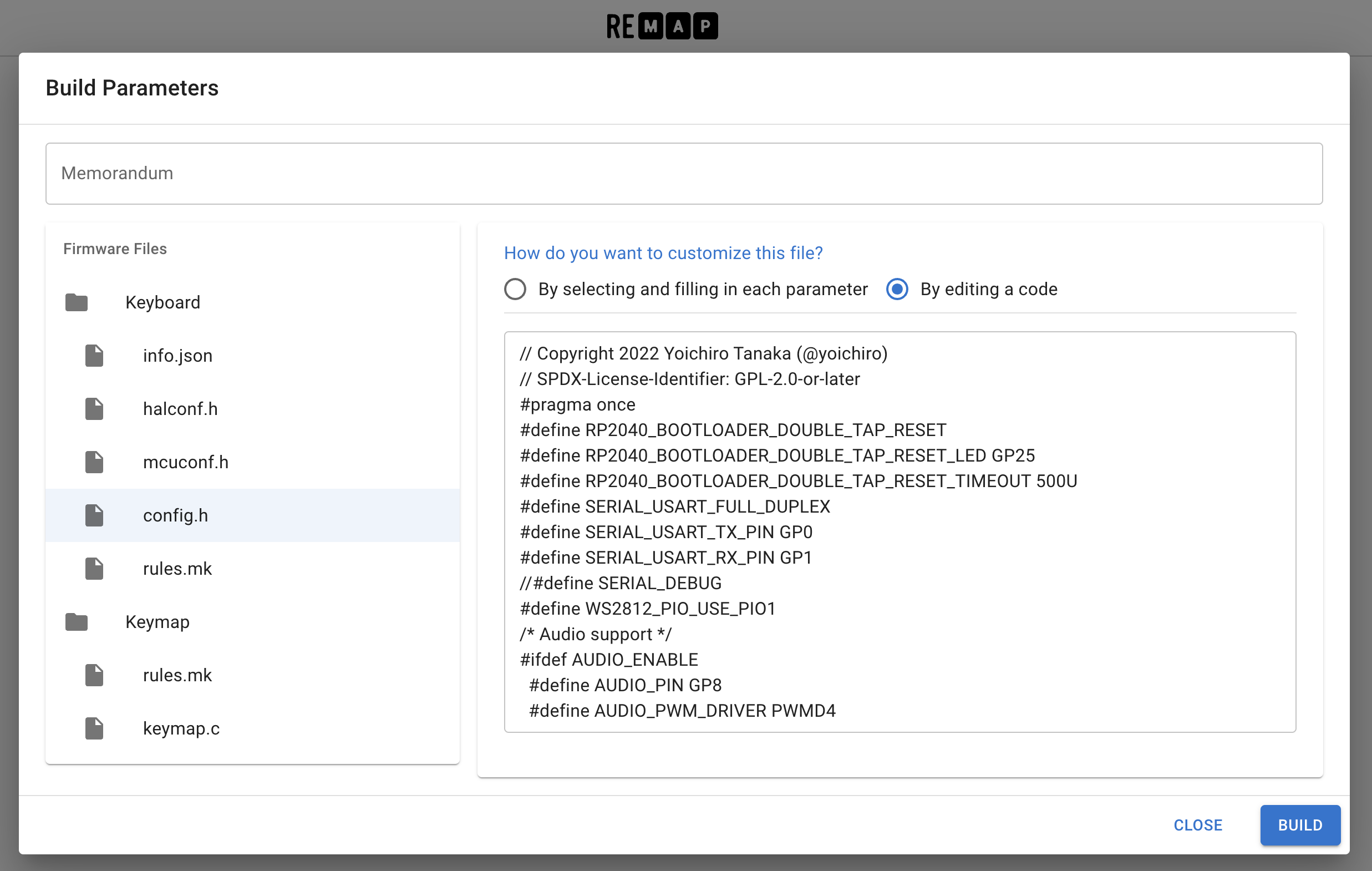Screen dimensions: 1372x871
Task: Click the info.json file icon
Action: click(95, 355)
